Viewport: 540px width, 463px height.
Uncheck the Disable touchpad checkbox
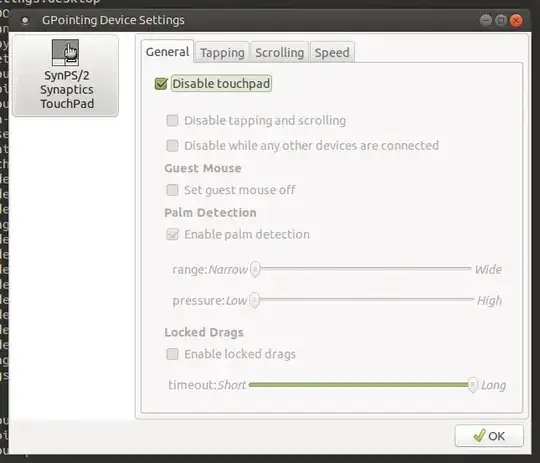point(161,83)
